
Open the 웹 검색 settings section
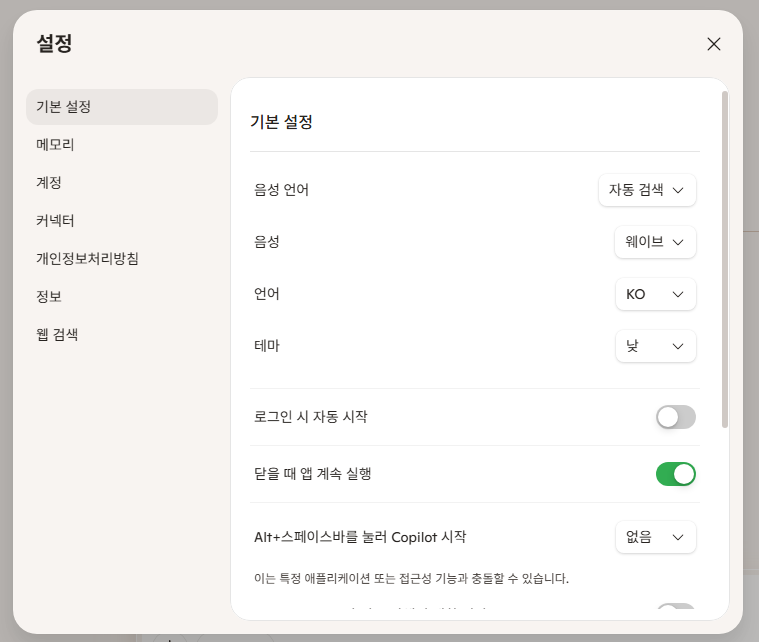(x=57, y=334)
